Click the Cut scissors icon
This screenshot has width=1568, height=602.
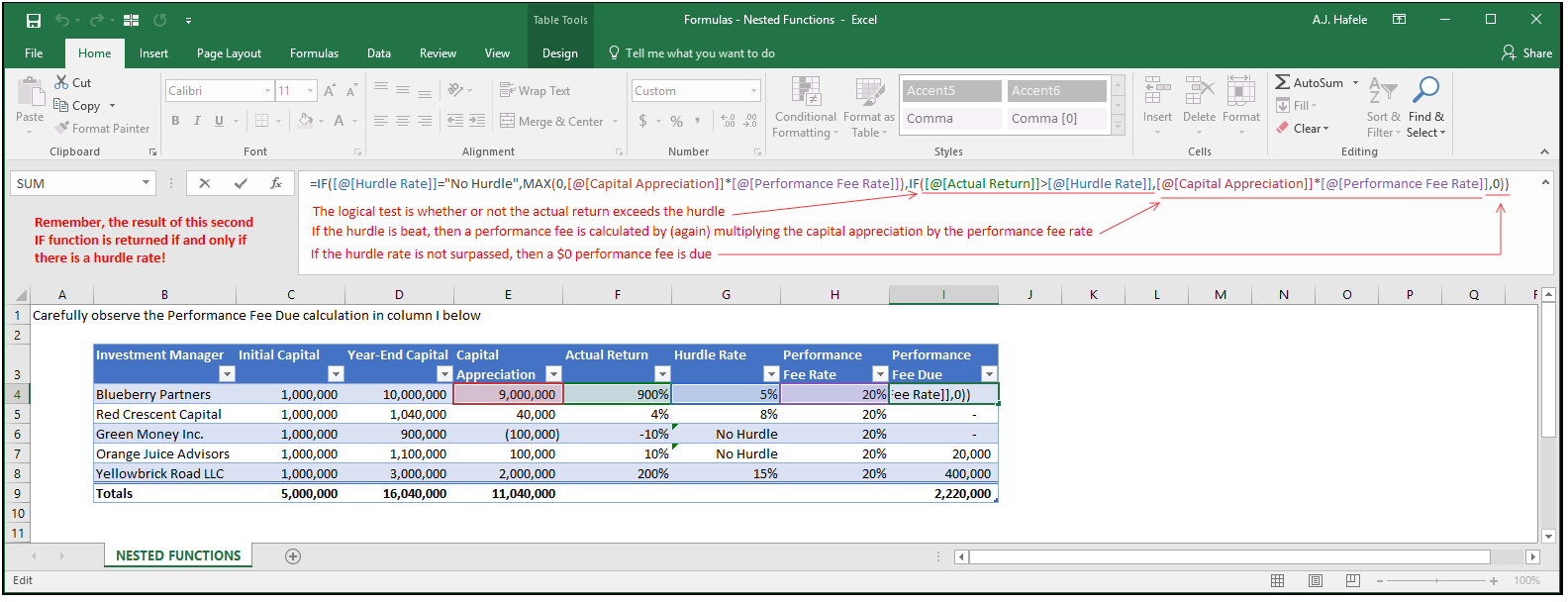pos(61,83)
